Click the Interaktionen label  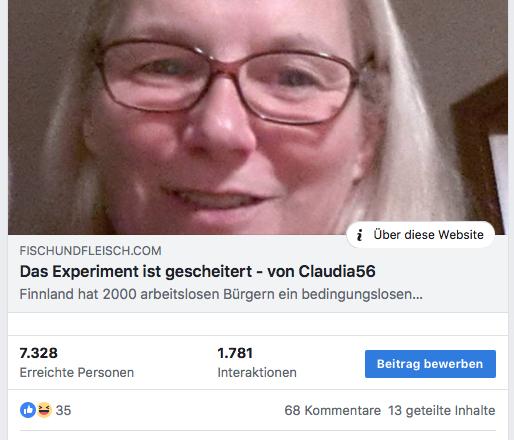click(x=257, y=372)
